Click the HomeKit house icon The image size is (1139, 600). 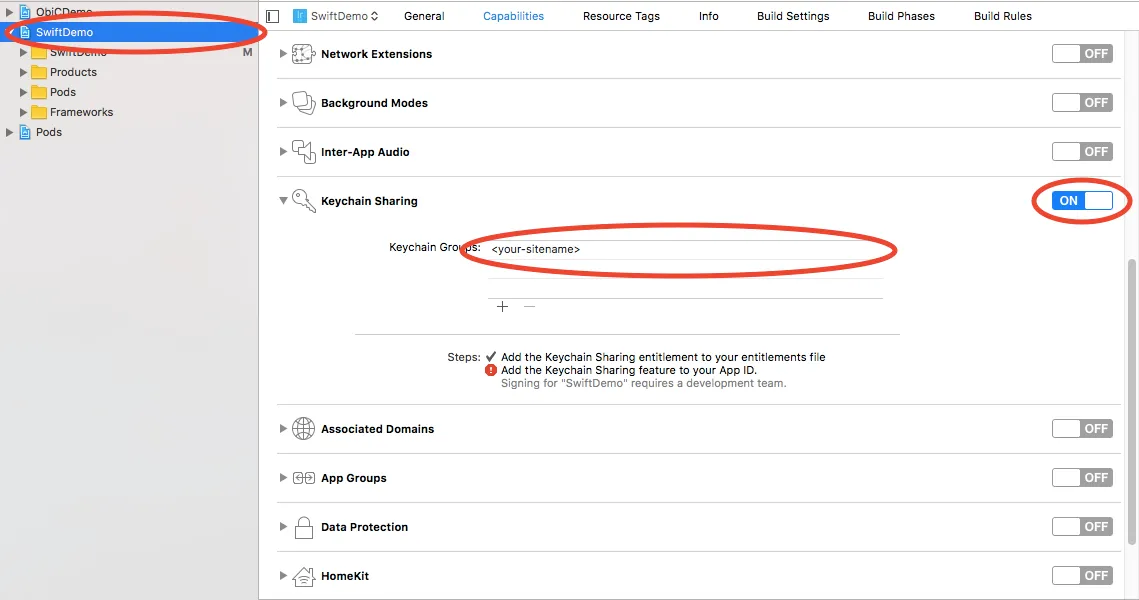pyautogui.click(x=303, y=576)
